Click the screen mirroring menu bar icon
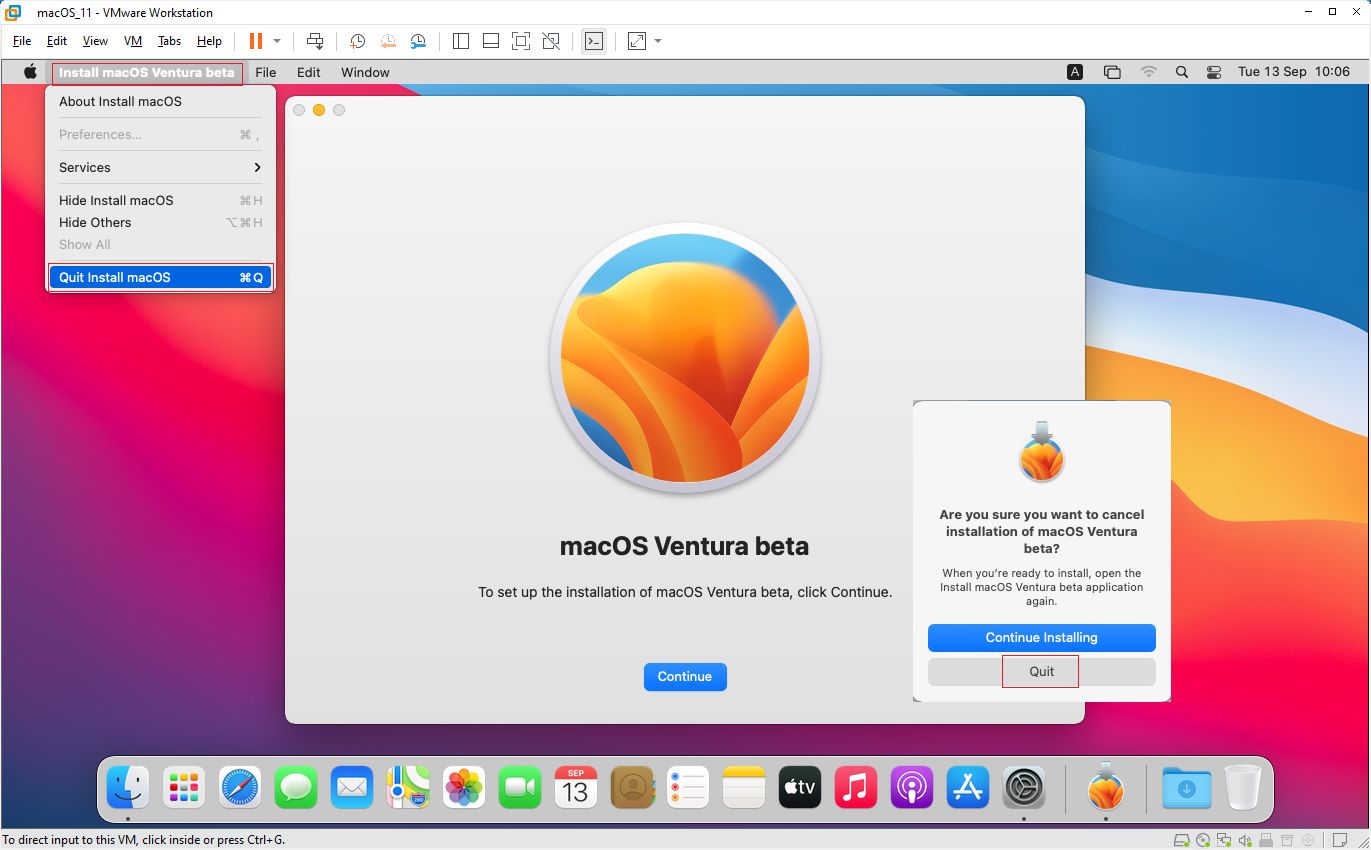 click(x=1112, y=72)
